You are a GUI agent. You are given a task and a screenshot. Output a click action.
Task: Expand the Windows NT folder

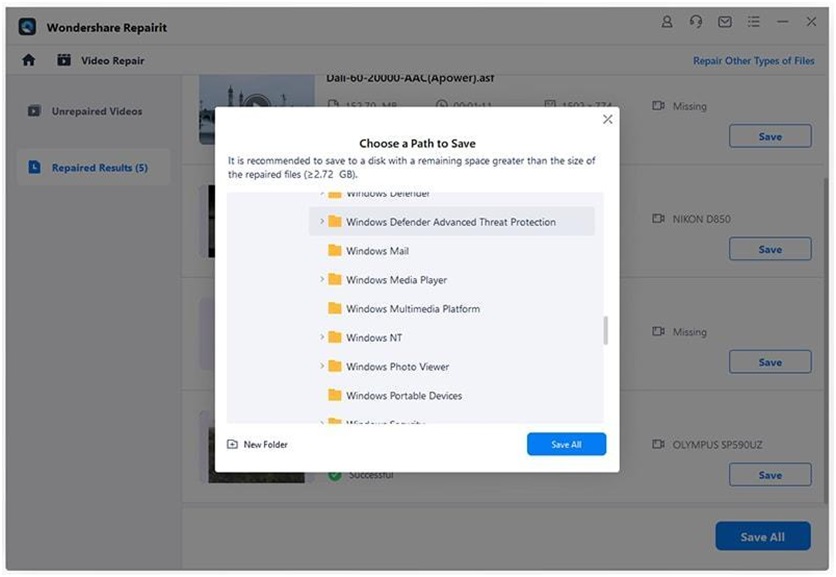(321, 337)
